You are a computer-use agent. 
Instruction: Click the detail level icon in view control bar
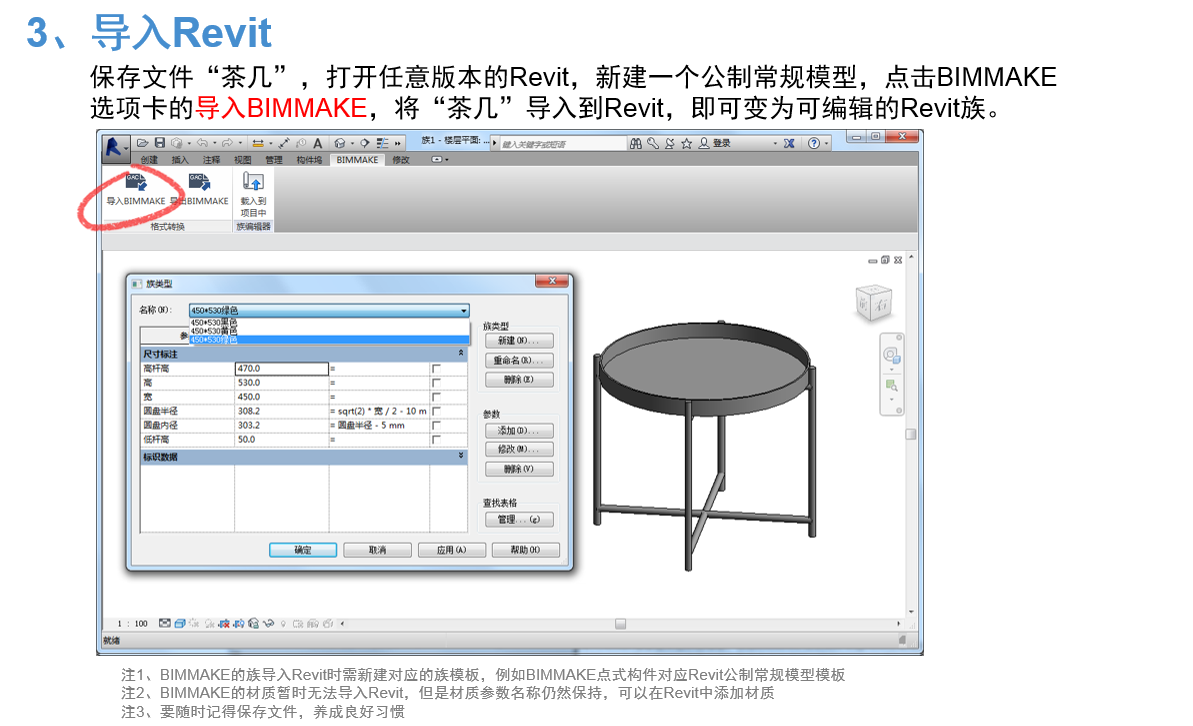(164, 623)
